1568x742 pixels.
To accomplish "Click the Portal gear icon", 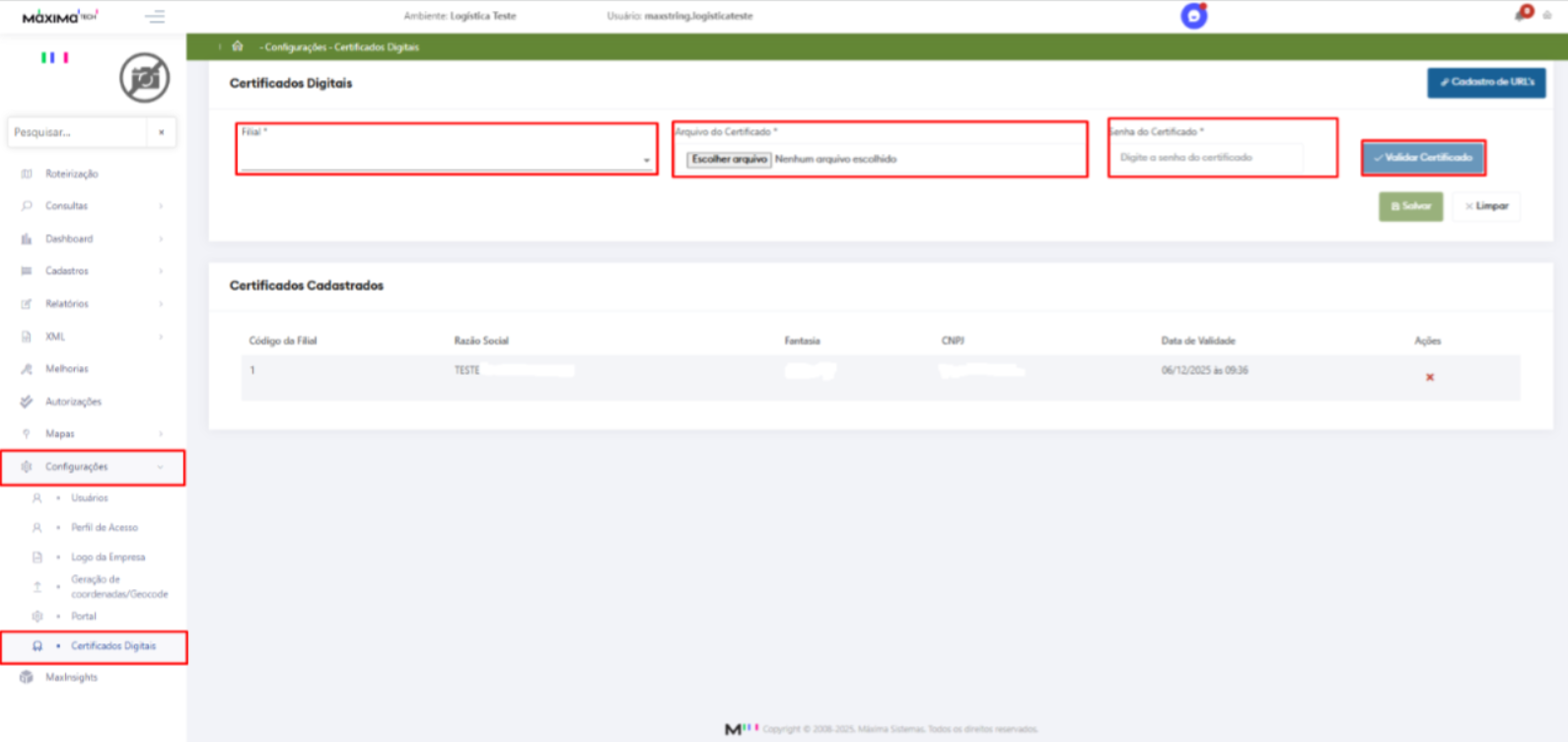I will (37, 617).
